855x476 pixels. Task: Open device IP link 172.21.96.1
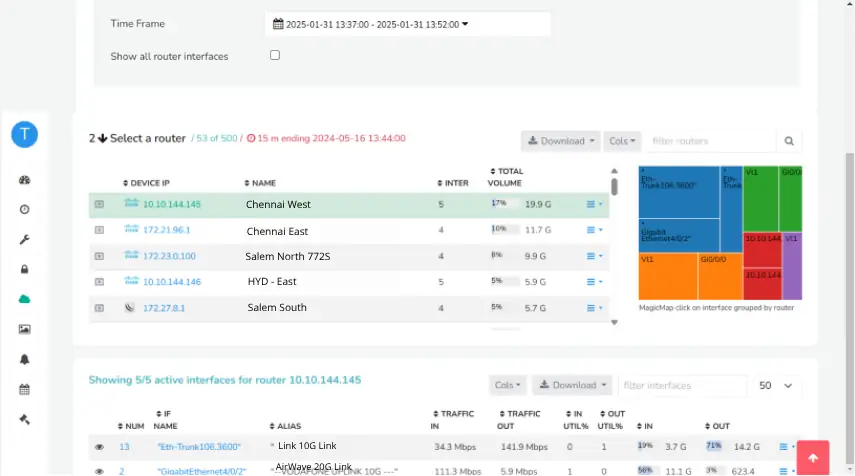click(x=166, y=230)
